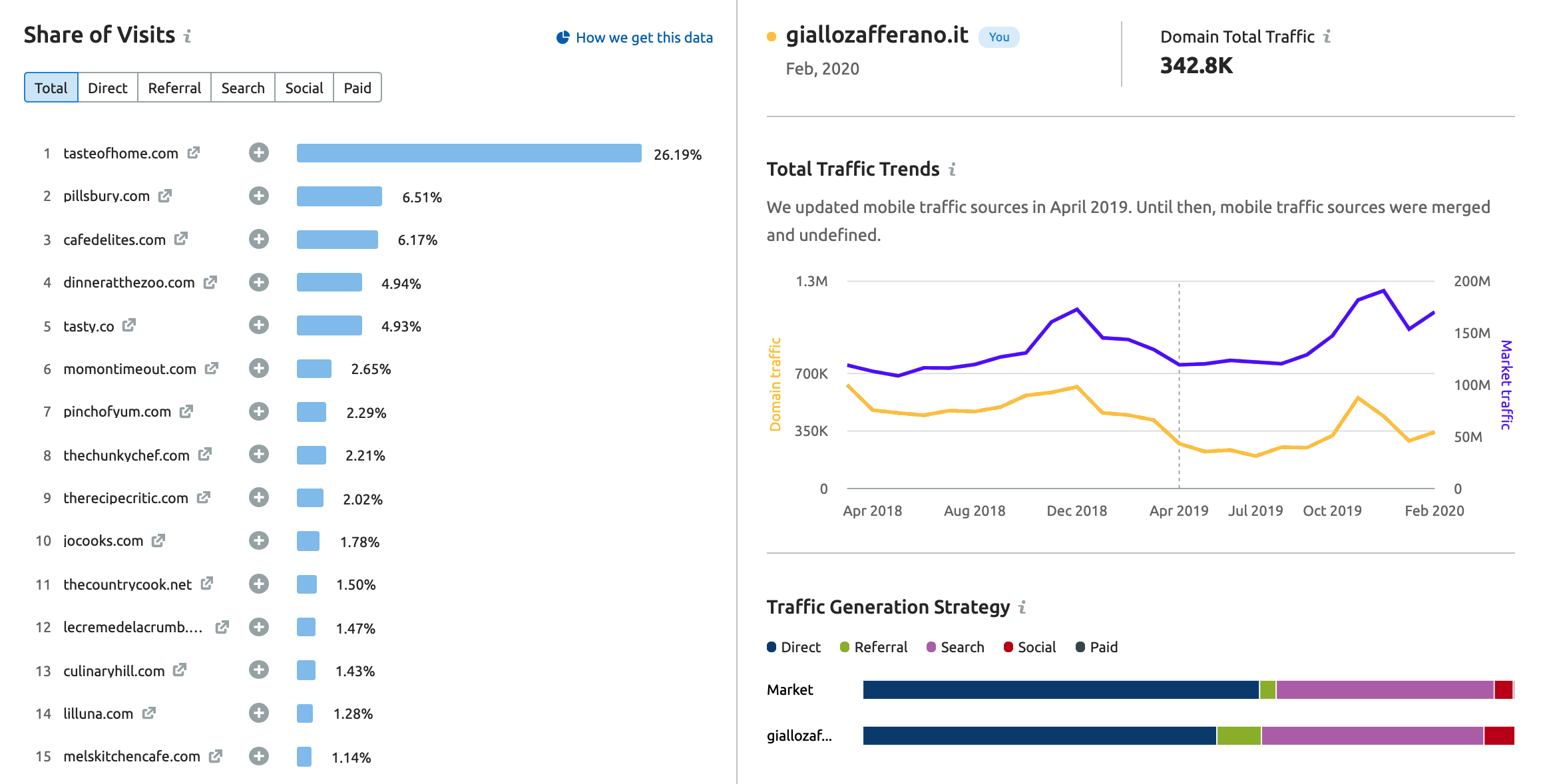Open the tasty.co external link icon
The width and height of the screenshot is (1543, 784).
129,325
